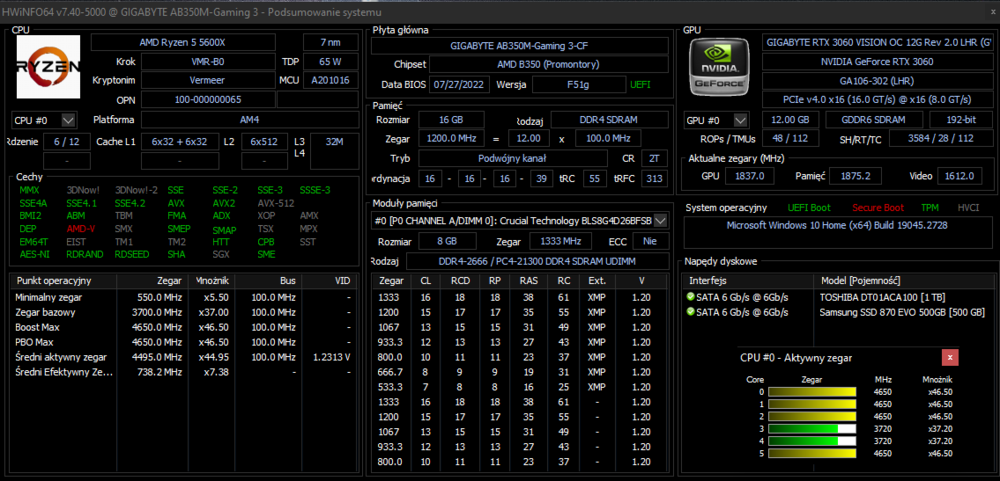Viewport: 1000px width, 481px height.
Task: Click Core 0 clock bar
Action: pos(812,392)
